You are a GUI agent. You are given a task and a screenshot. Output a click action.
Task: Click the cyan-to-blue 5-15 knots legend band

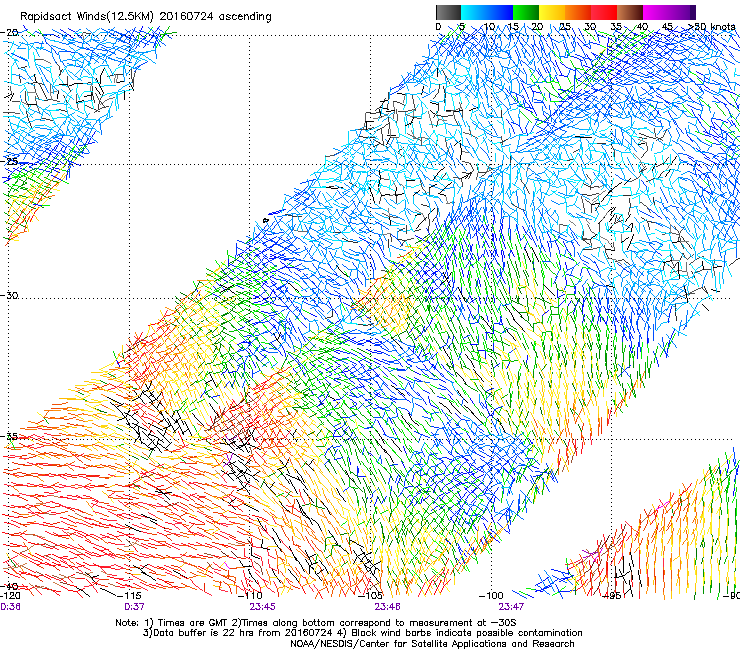[x=487, y=12]
